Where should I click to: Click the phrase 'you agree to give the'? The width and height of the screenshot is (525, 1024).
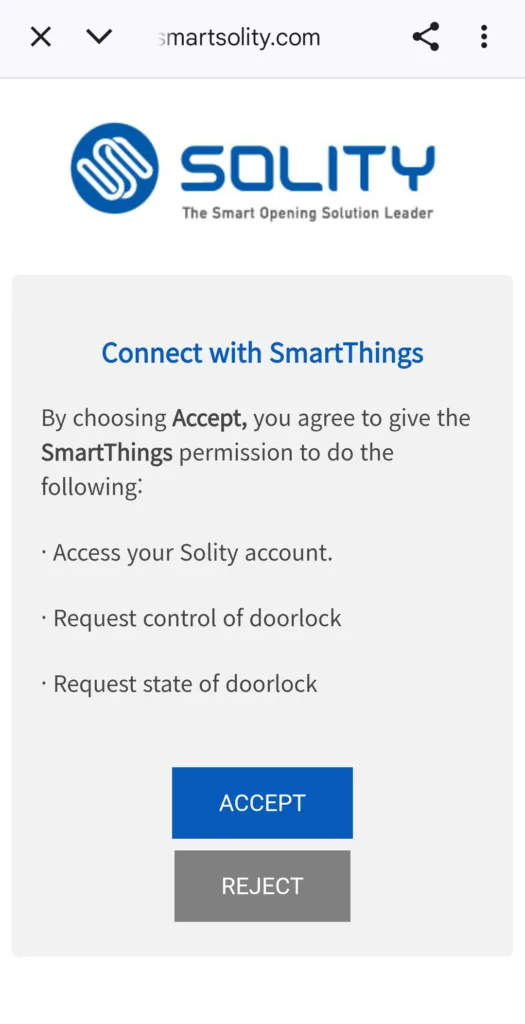(x=361, y=418)
